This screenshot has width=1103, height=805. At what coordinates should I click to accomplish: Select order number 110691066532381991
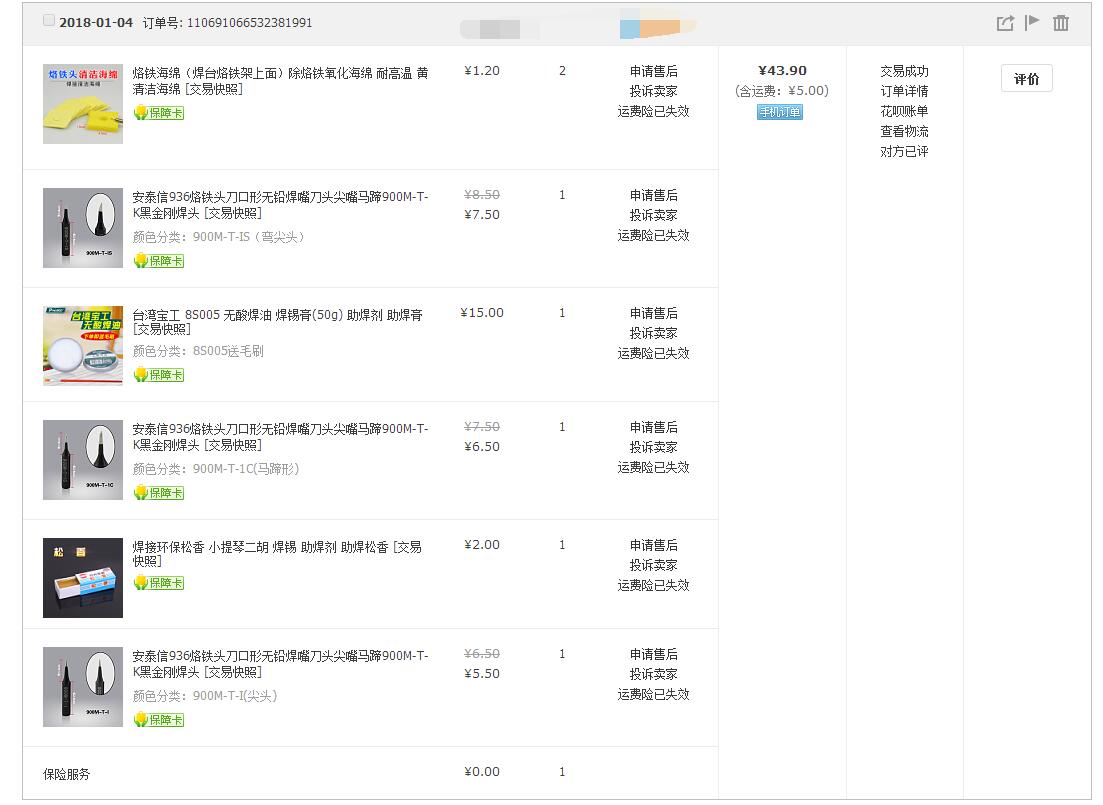[x=249, y=23]
